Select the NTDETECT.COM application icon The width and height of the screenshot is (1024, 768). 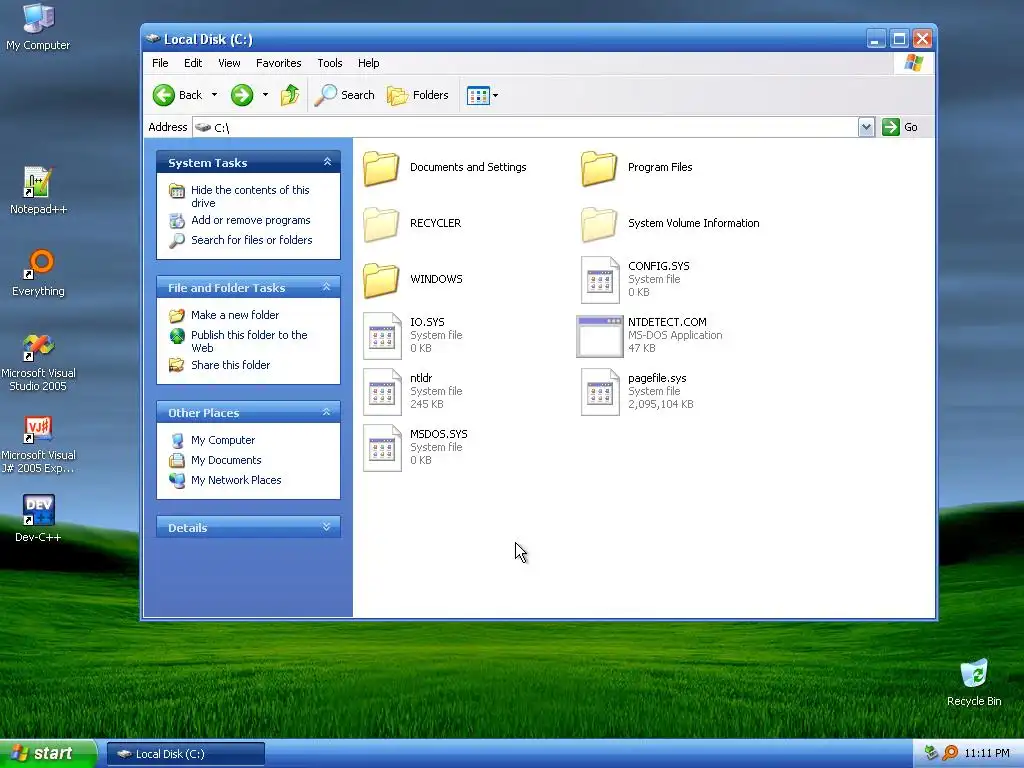tap(600, 336)
